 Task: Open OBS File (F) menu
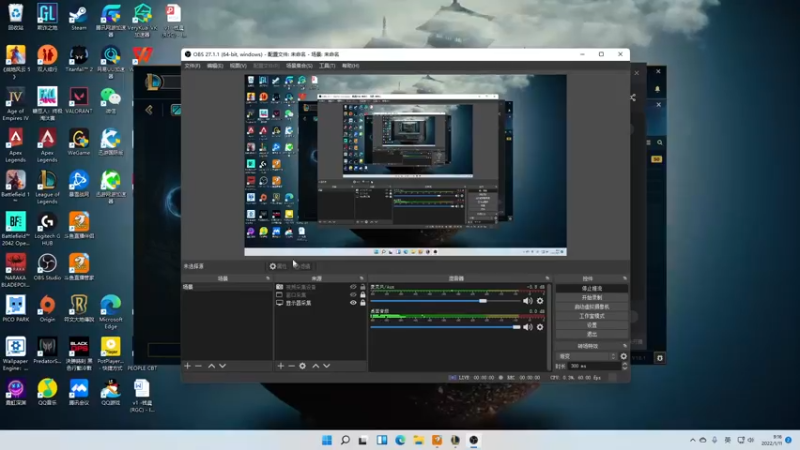(192, 66)
